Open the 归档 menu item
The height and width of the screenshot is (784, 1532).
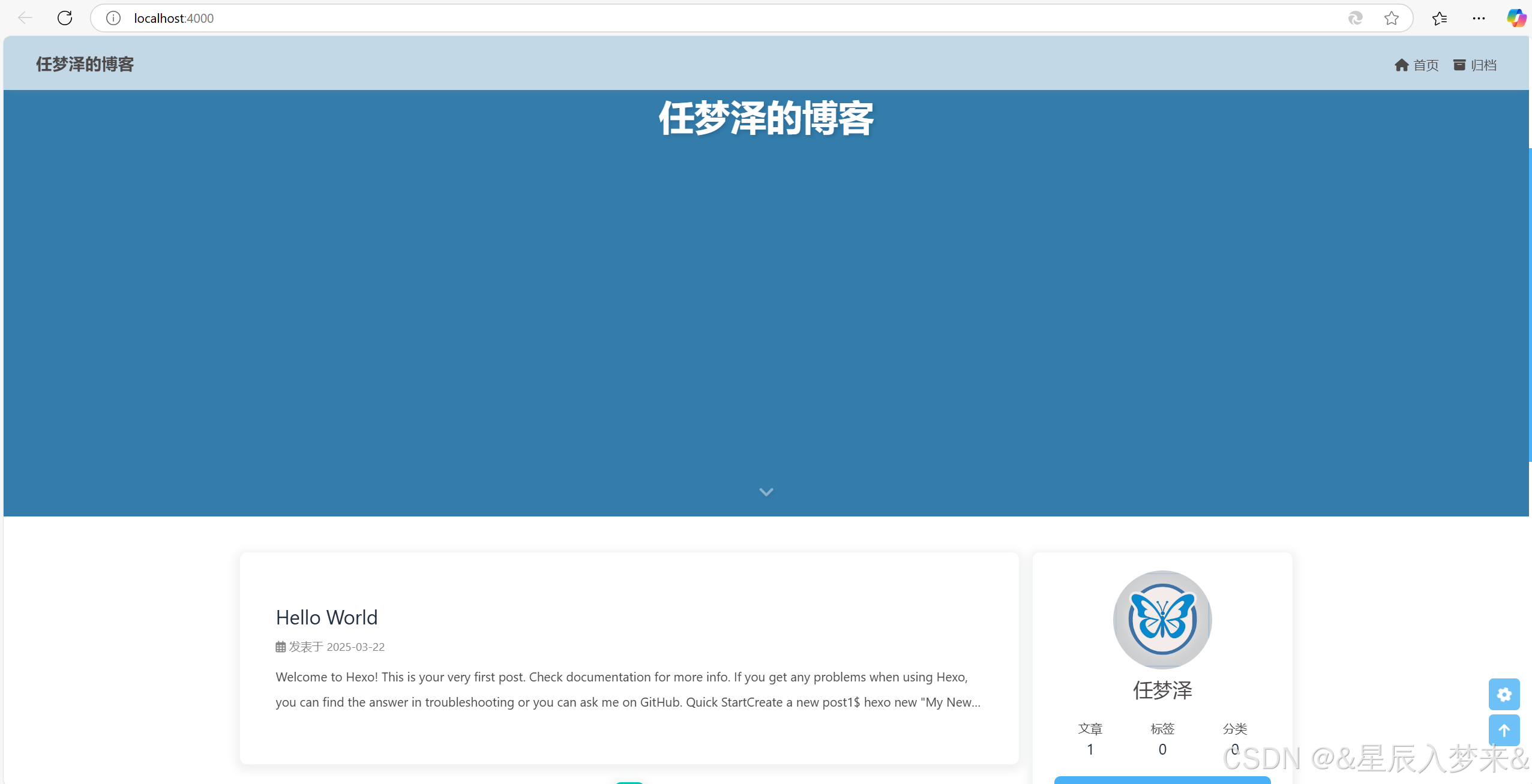[x=1482, y=65]
